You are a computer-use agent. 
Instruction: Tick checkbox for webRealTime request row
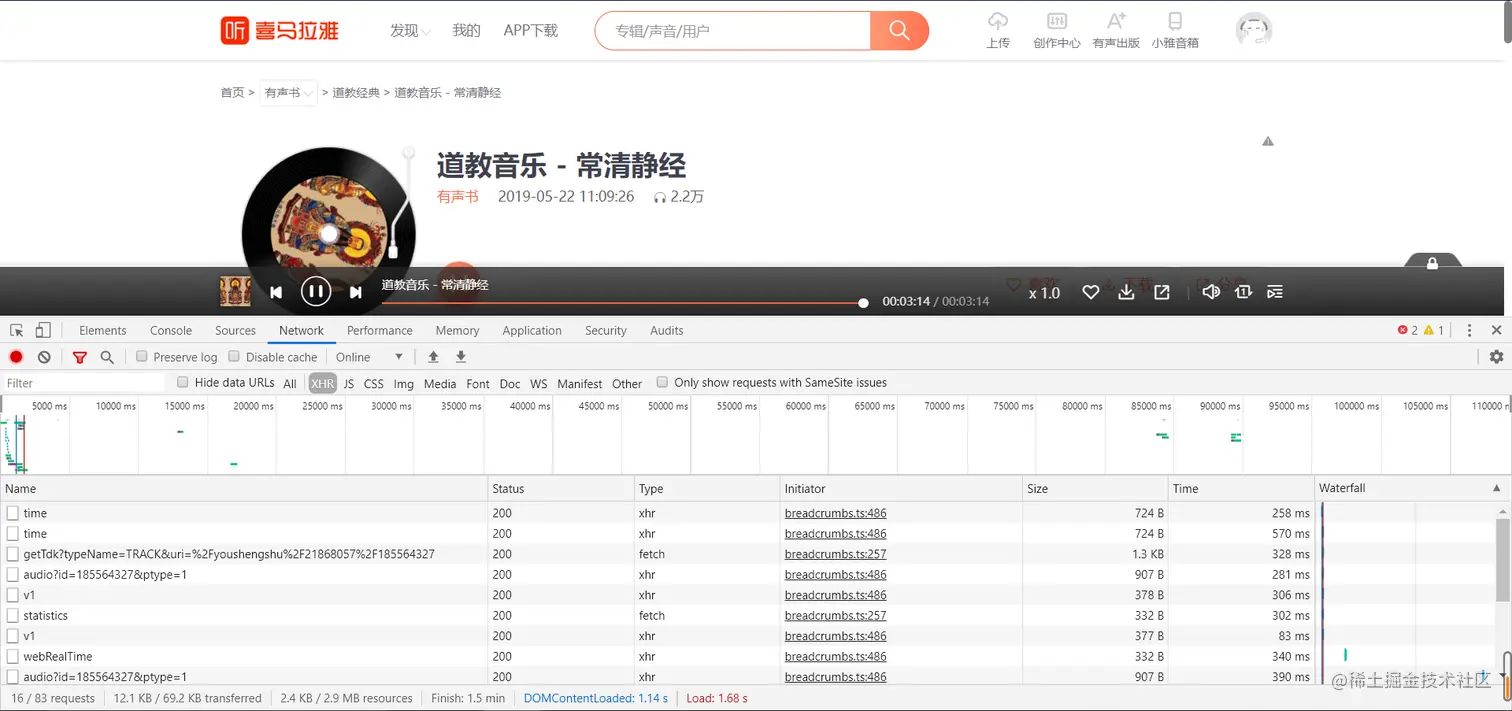point(13,657)
